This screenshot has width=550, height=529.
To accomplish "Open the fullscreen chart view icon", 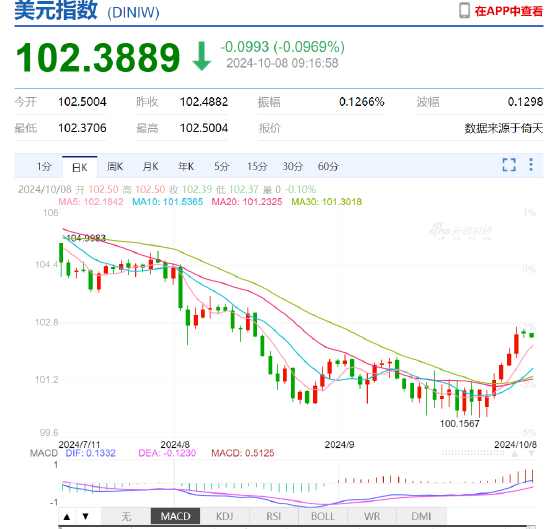I will tap(509, 165).
